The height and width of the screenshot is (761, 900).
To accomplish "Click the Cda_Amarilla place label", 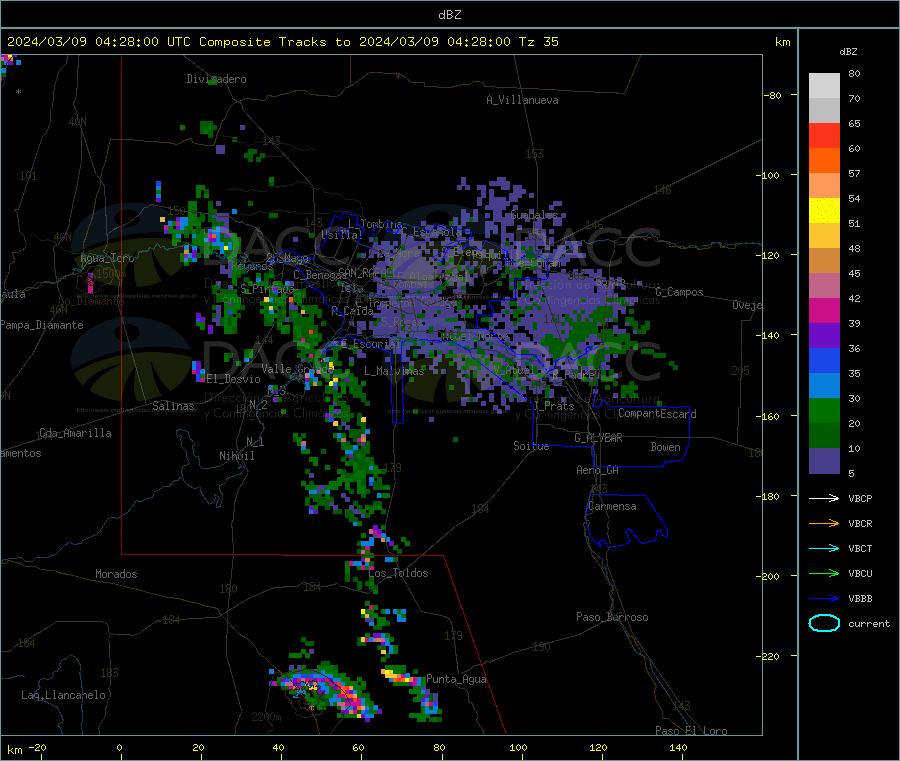I will (x=75, y=433).
